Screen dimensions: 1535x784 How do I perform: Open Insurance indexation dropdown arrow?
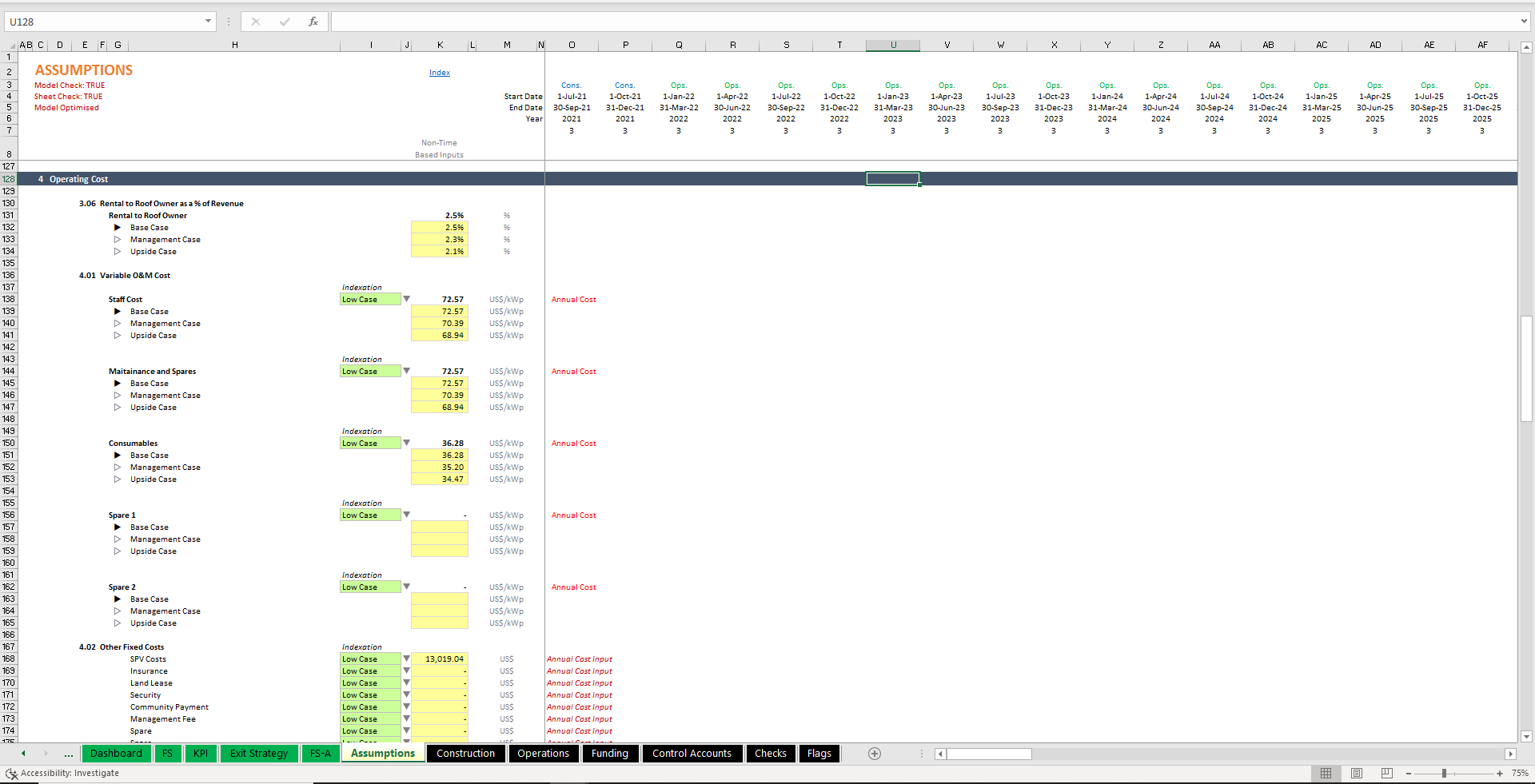click(406, 671)
